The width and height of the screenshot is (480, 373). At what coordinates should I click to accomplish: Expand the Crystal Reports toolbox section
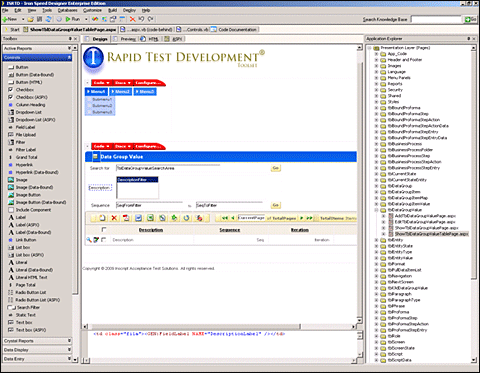pyautogui.click(x=37, y=341)
